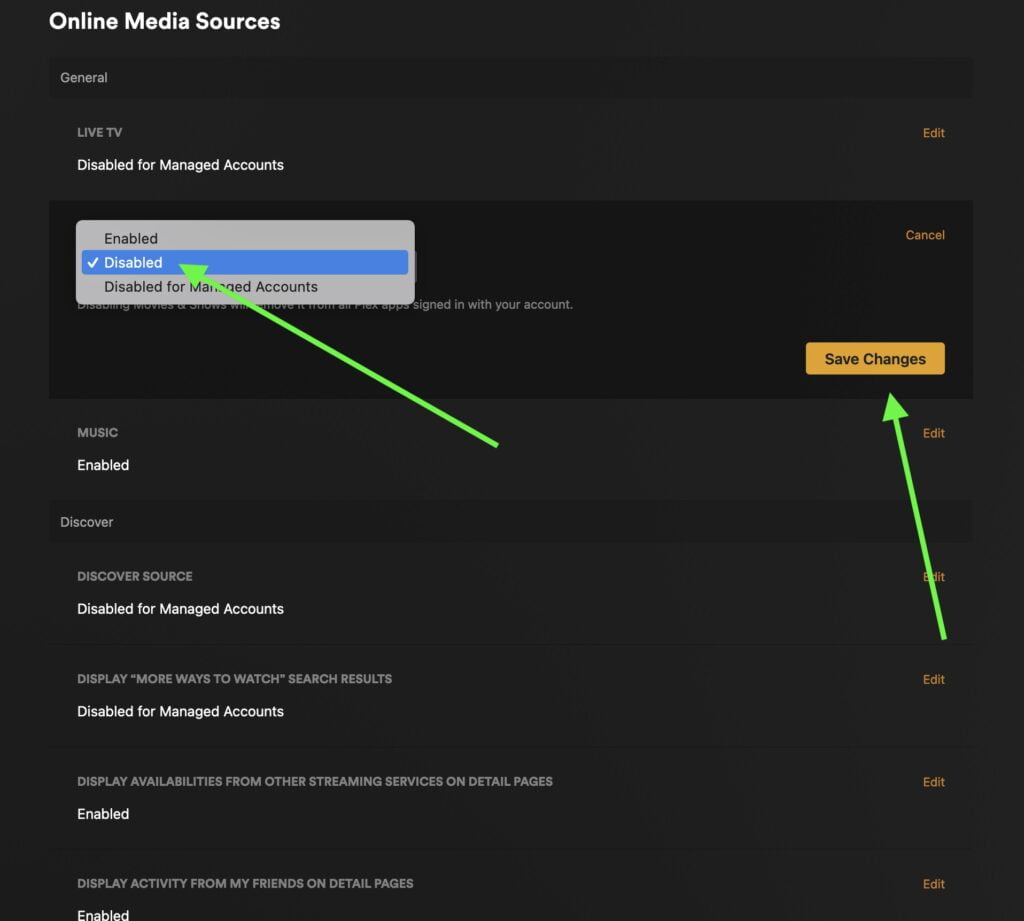
Task: Click the LIVE TV setting label
Action: coord(100,133)
